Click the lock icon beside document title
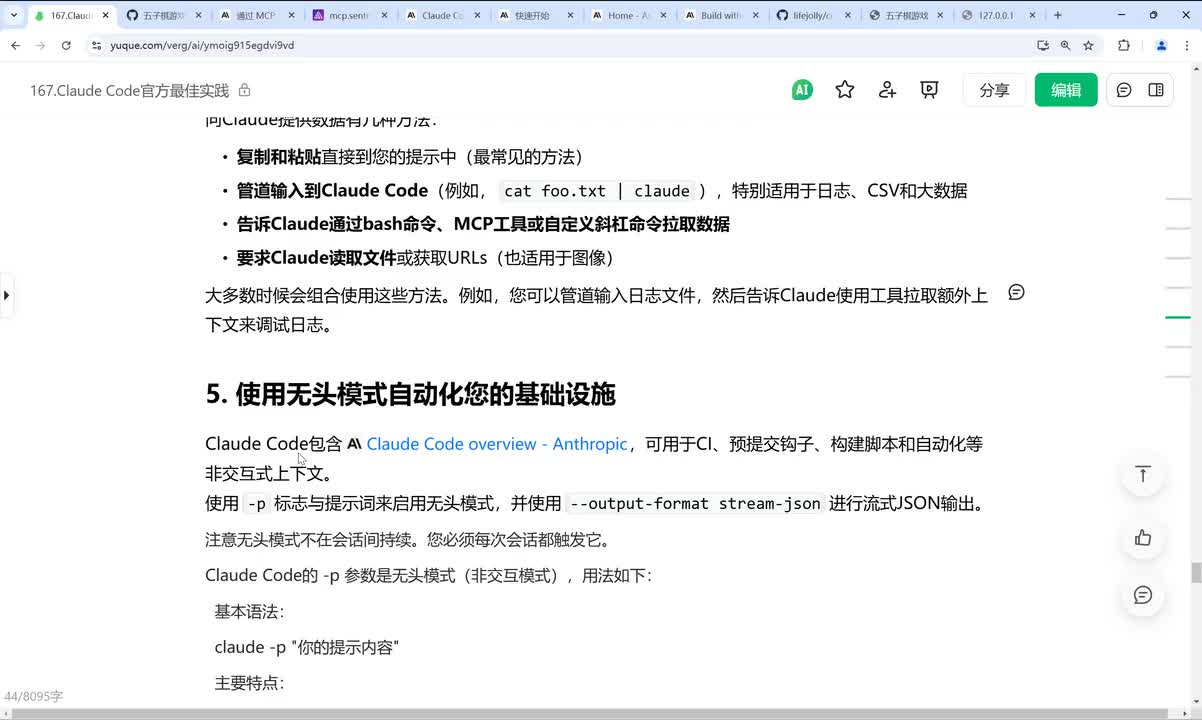This screenshot has width=1202, height=720. pos(244,90)
